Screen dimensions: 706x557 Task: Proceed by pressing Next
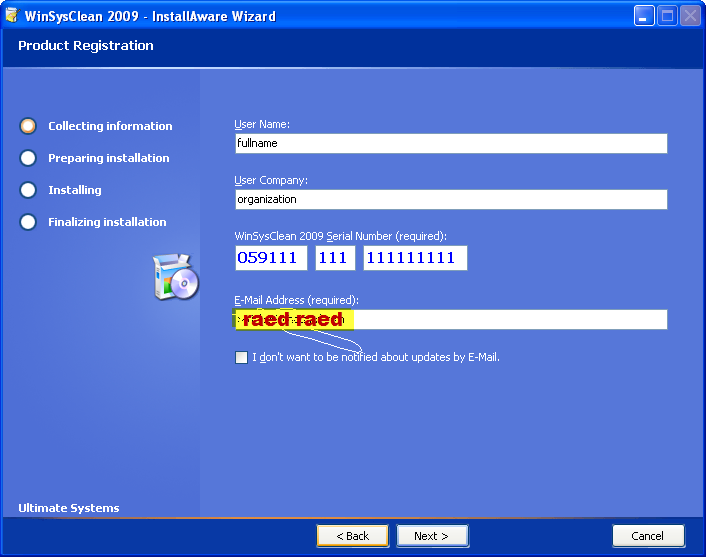431,536
